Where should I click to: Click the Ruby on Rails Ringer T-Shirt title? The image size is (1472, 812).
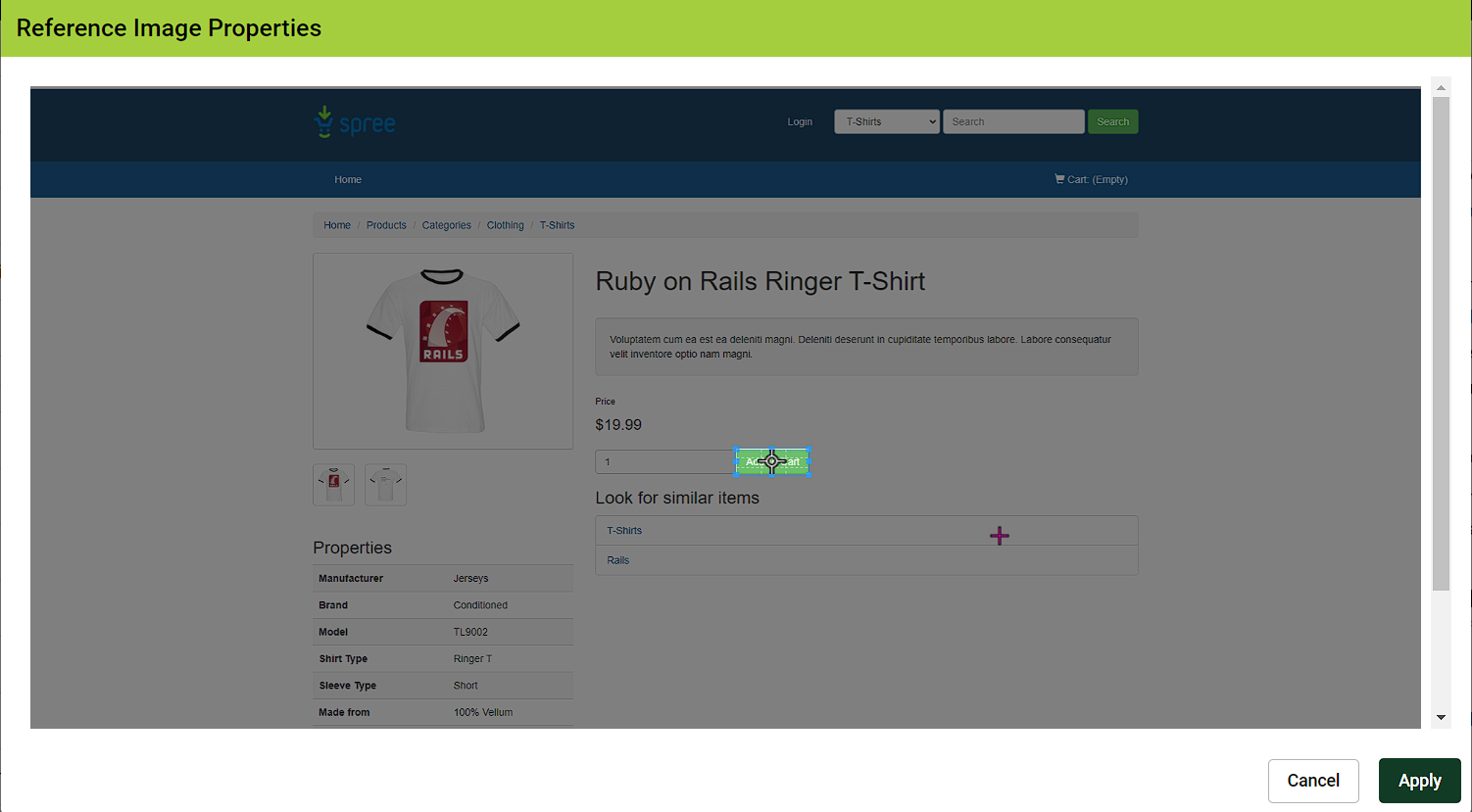[761, 282]
